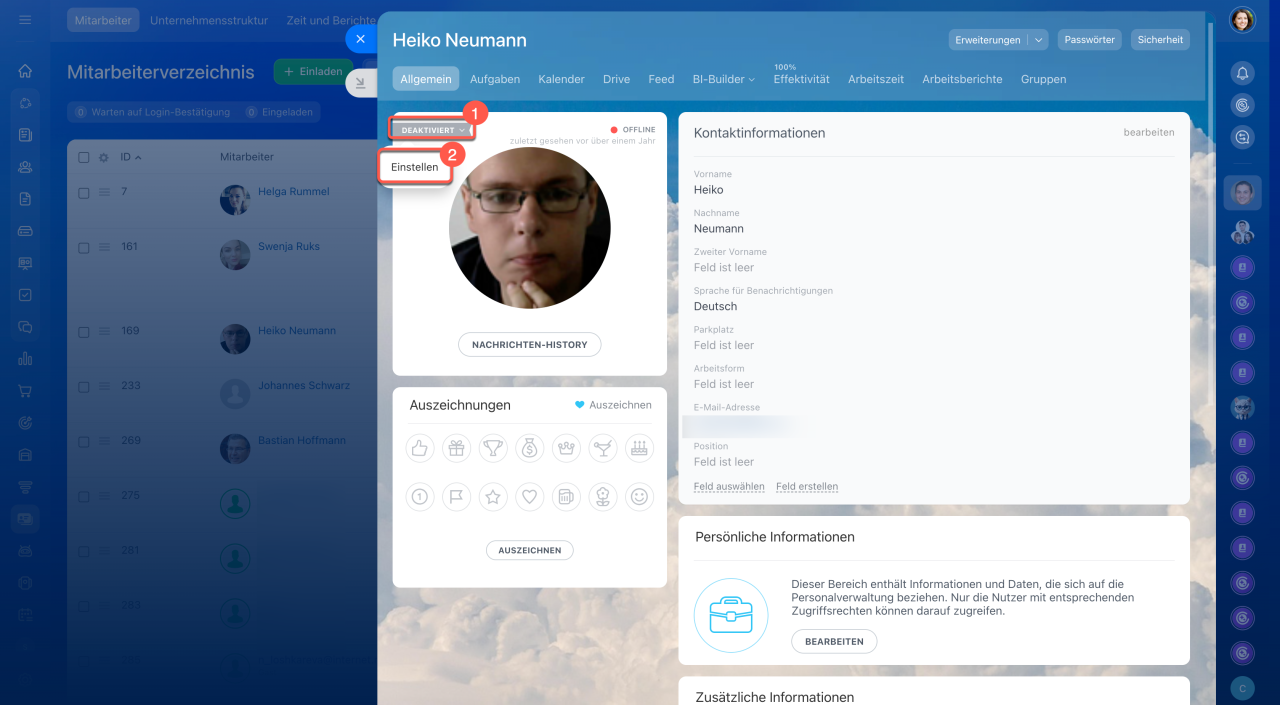The height and width of the screenshot is (705, 1280).
Task: Open notifications bell in right sidebar
Action: point(1242,73)
